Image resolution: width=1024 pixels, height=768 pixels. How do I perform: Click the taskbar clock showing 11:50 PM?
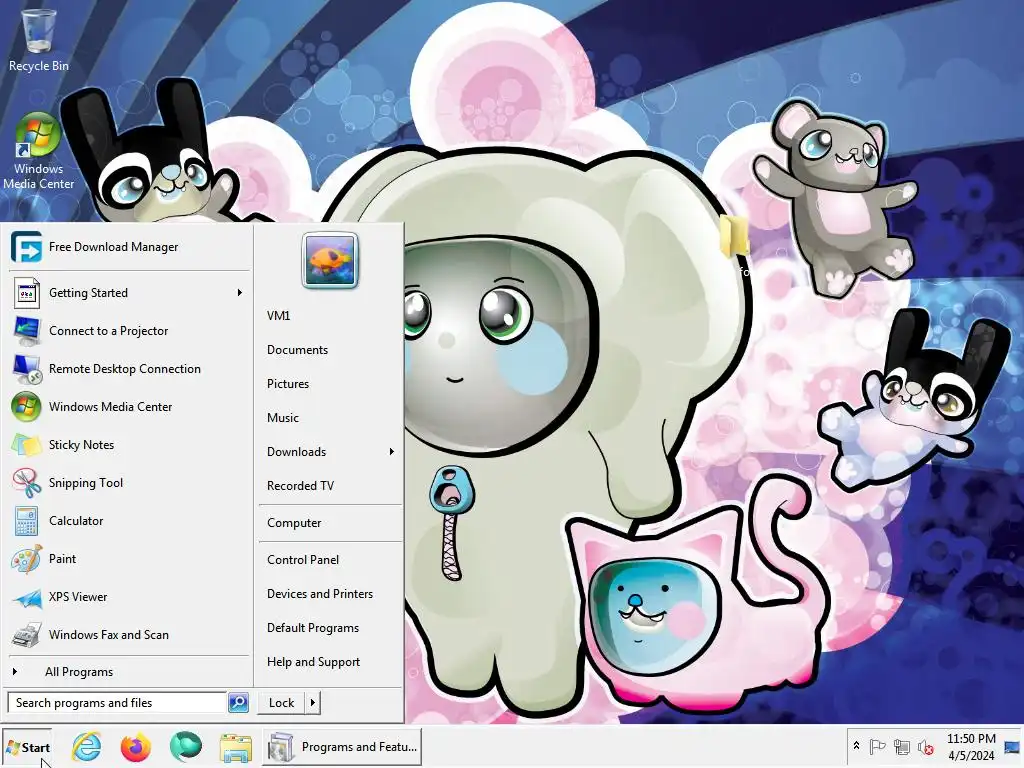pos(971,747)
